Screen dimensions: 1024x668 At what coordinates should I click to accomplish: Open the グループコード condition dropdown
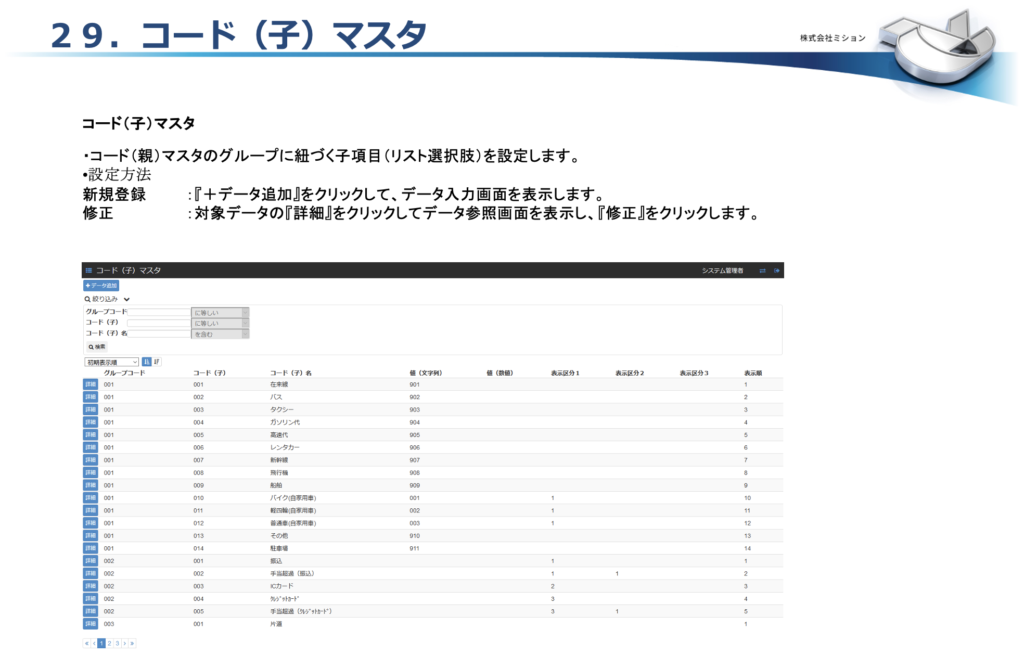[220, 313]
